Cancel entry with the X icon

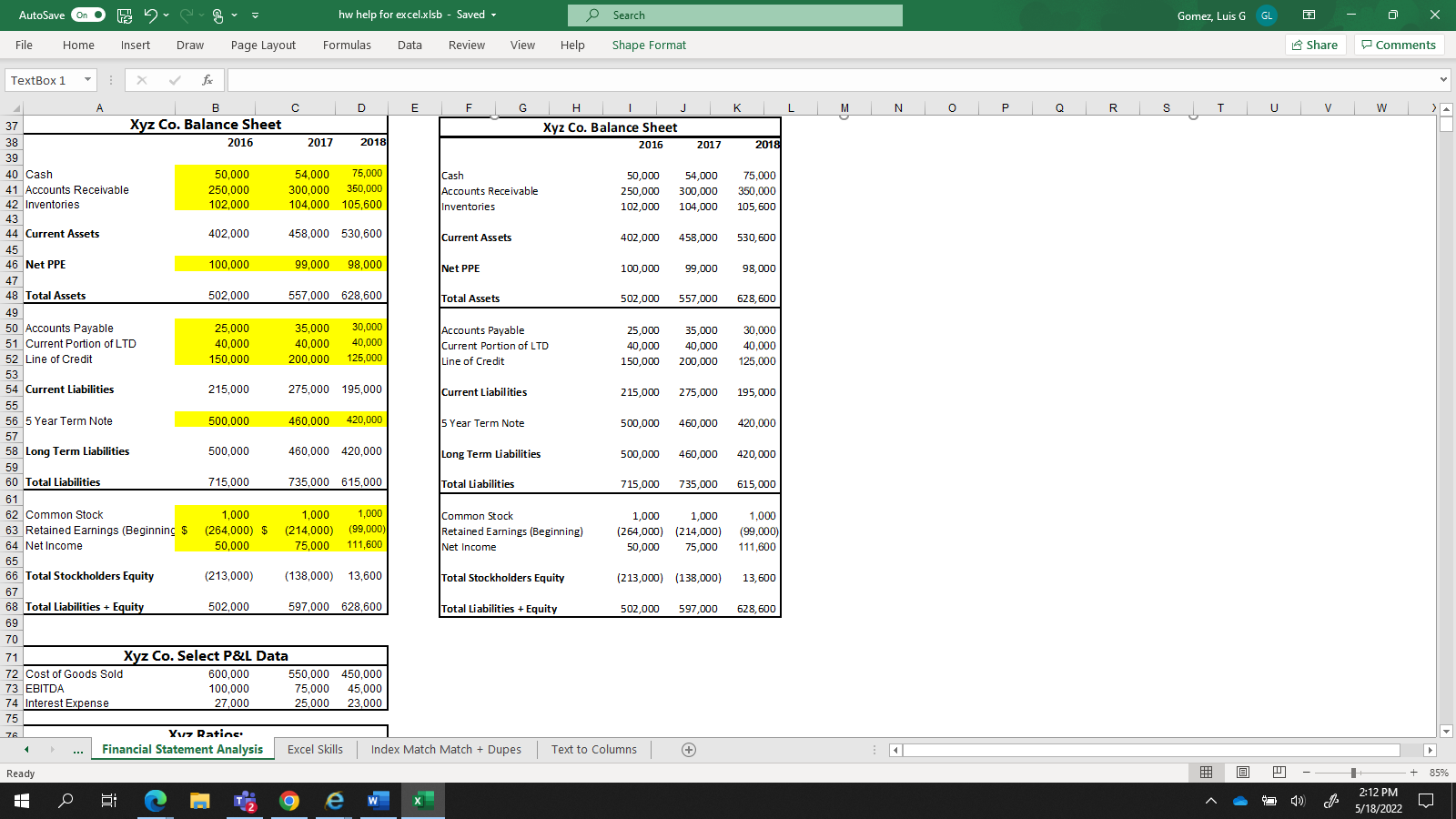point(142,79)
